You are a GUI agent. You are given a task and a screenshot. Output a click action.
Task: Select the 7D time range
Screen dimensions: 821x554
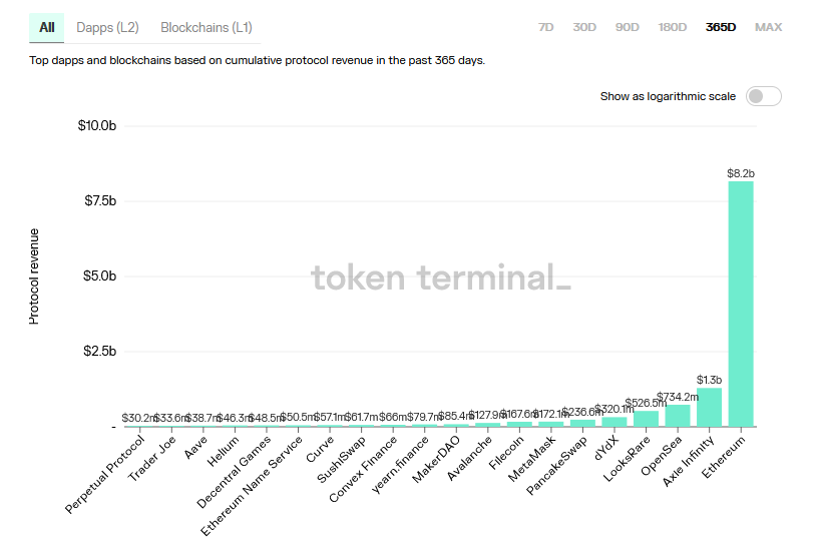pyautogui.click(x=546, y=27)
